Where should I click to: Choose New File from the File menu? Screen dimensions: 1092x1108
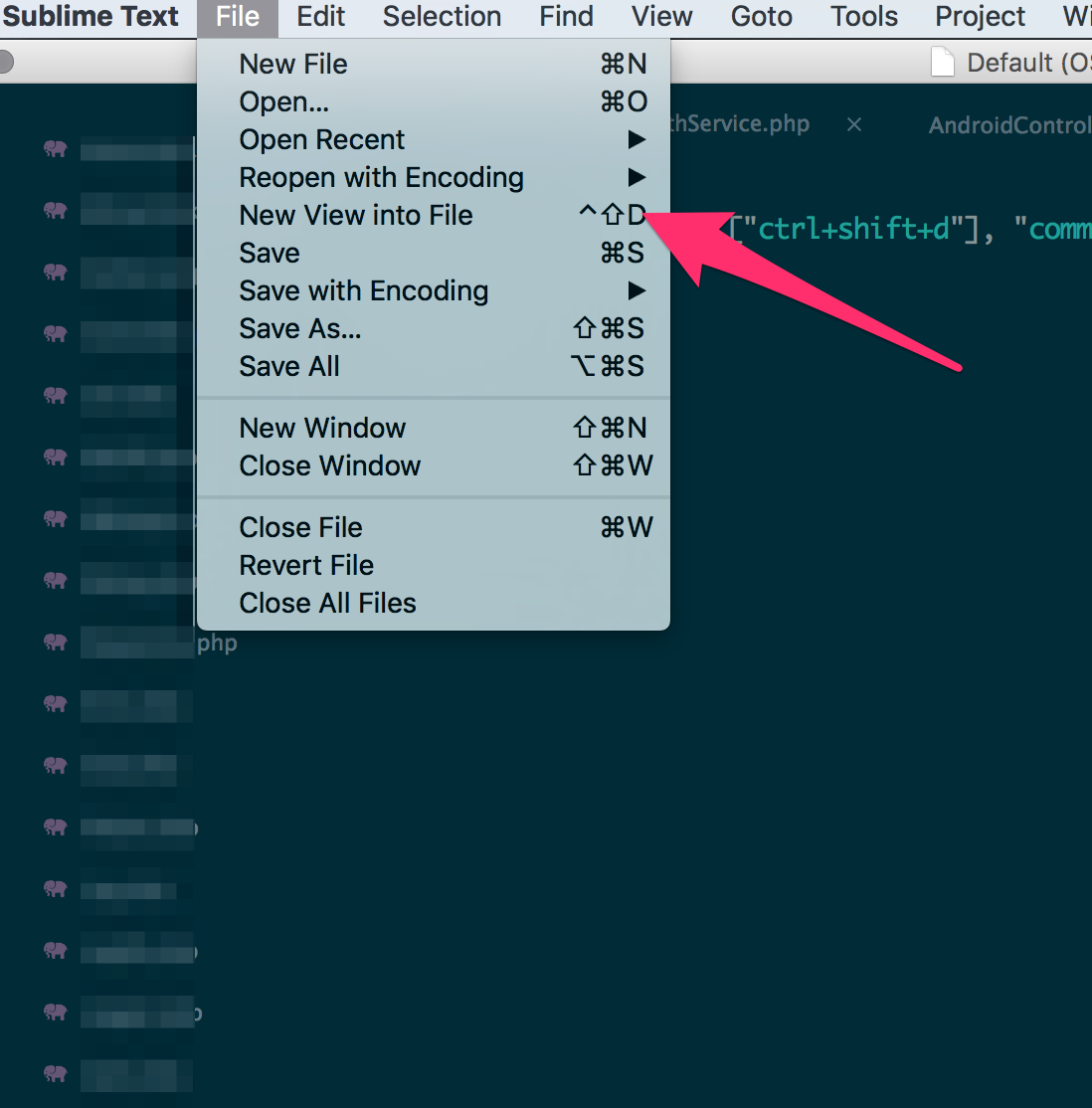click(434, 65)
